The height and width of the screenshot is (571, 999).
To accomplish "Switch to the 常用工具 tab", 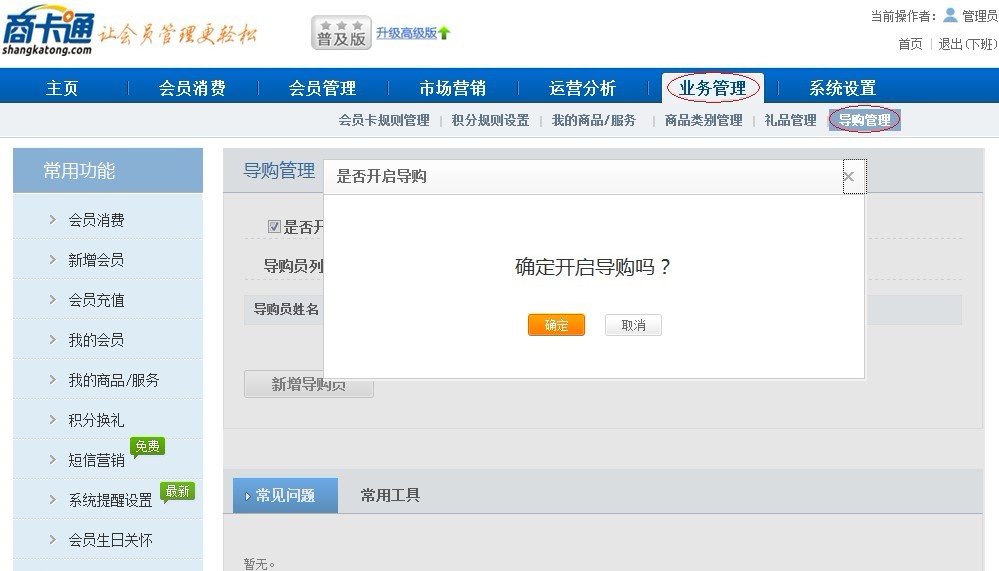I will (390, 495).
